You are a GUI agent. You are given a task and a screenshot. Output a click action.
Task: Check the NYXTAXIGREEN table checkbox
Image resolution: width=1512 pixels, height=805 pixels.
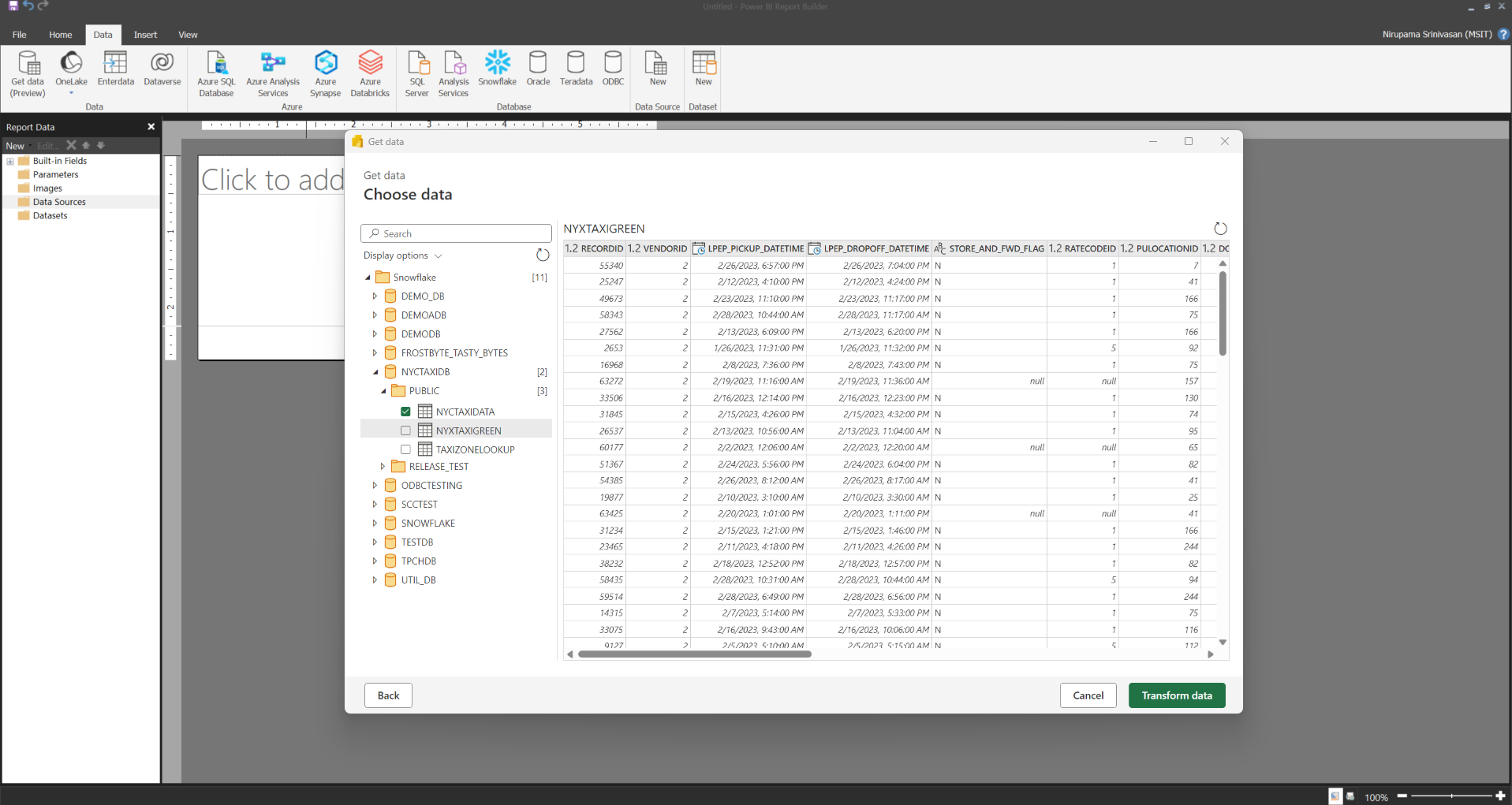tap(405, 430)
